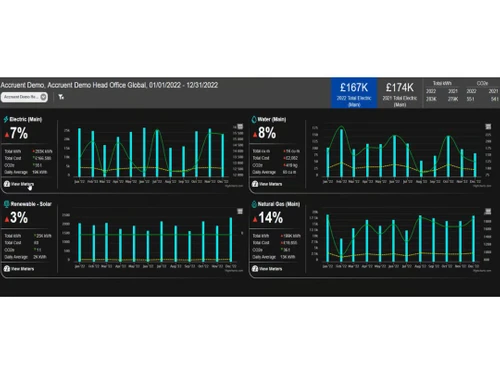Click the Natural Gas (Main) panel title
This screenshot has height=375, width=500.
(x=279, y=204)
